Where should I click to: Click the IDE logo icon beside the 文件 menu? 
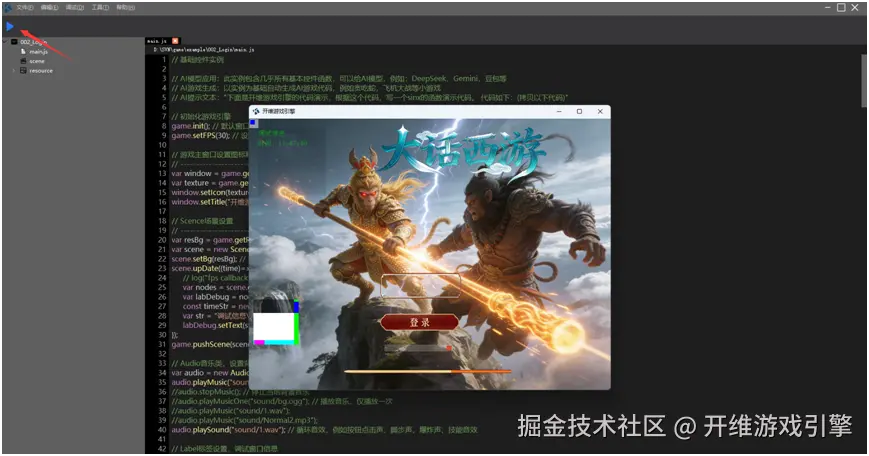click(x=8, y=8)
